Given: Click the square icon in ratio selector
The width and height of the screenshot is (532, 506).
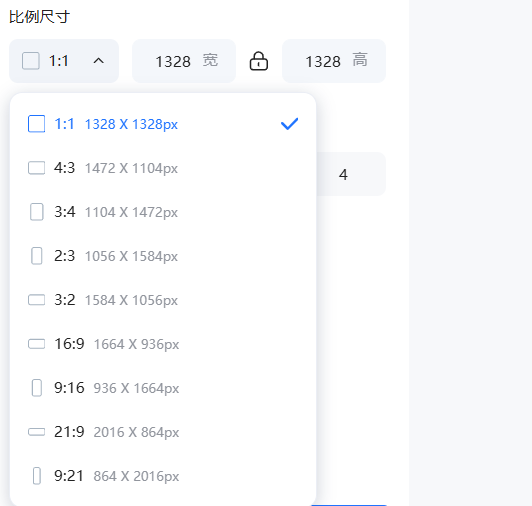Looking at the screenshot, I should click(x=31, y=61).
